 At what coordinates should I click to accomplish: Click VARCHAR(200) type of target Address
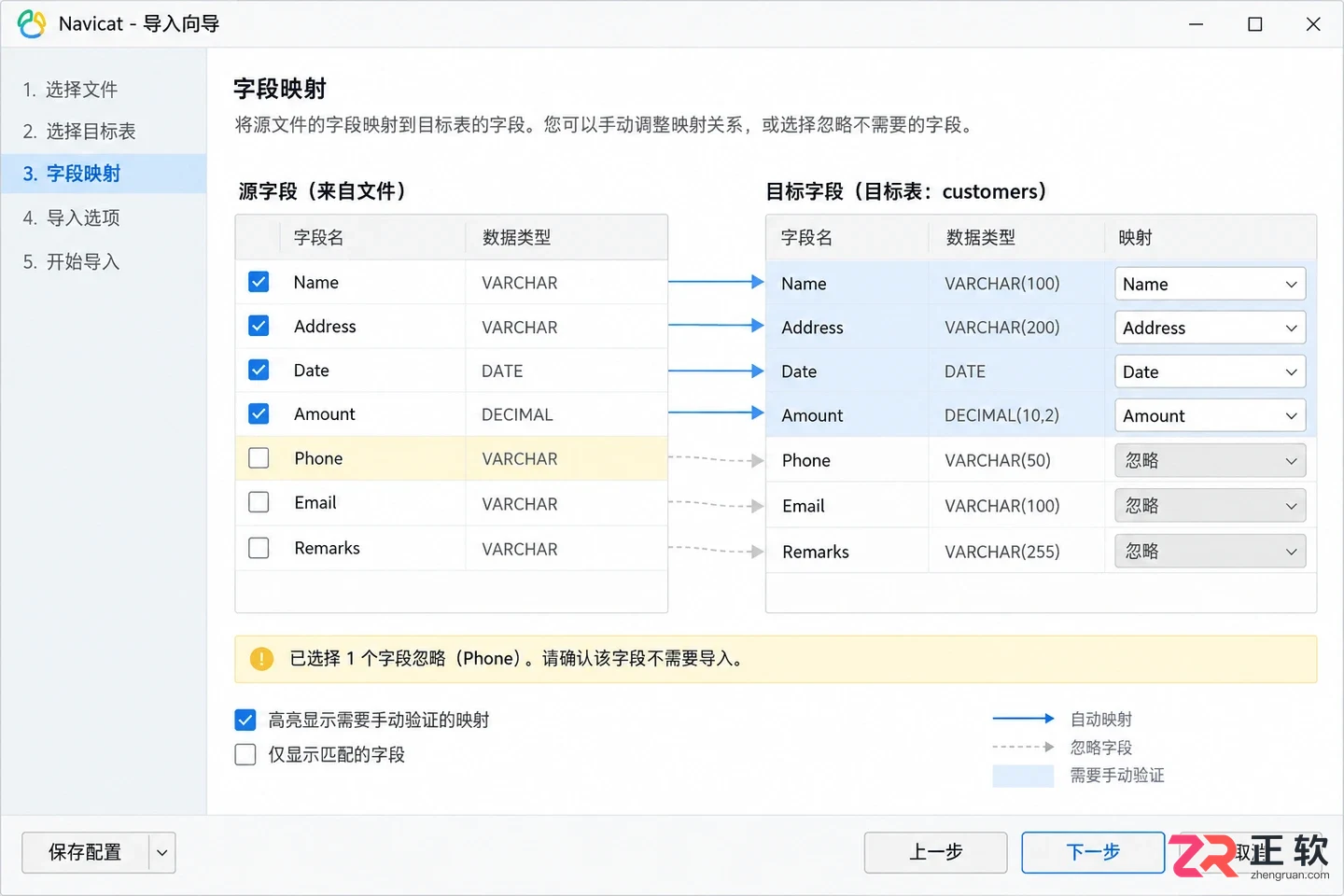tap(1002, 328)
